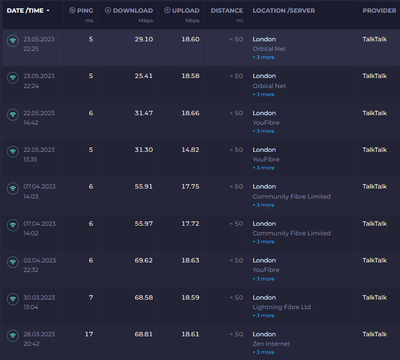Select download value 31.47

pos(144,113)
